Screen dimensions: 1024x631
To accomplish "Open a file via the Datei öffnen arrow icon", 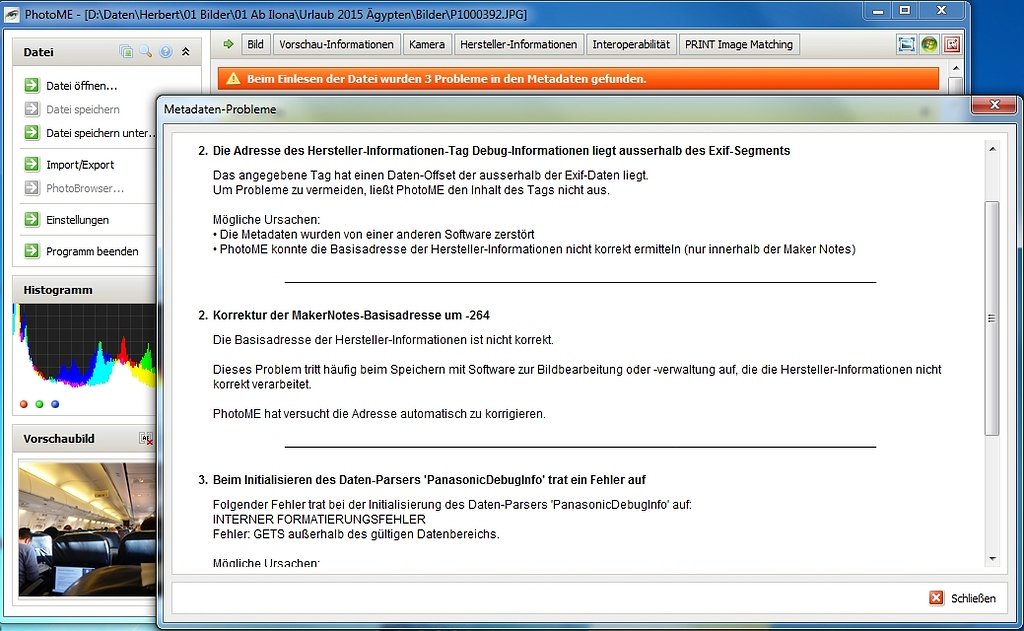I will 31,85.
